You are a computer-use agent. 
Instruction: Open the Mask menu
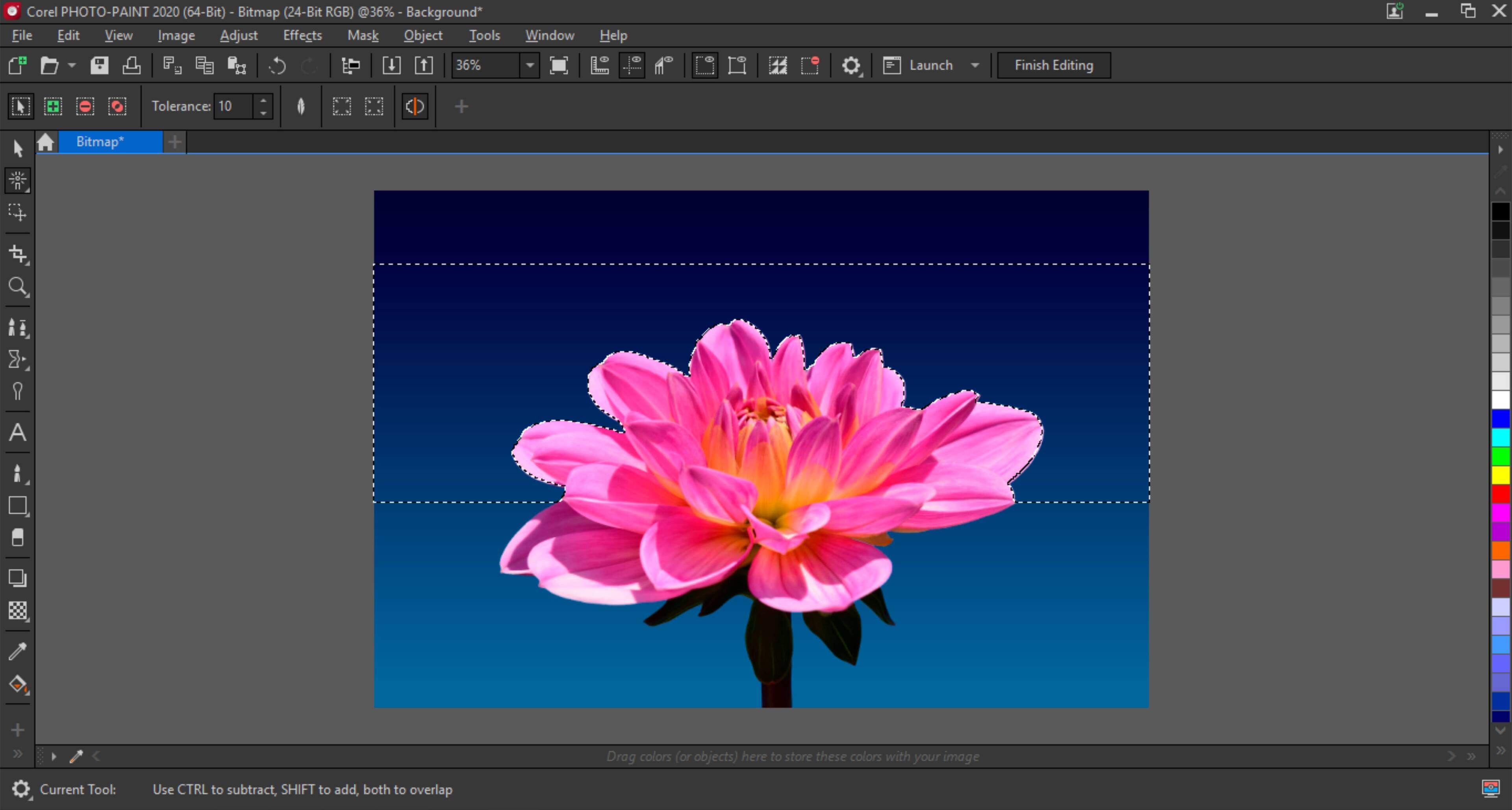pyautogui.click(x=362, y=35)
